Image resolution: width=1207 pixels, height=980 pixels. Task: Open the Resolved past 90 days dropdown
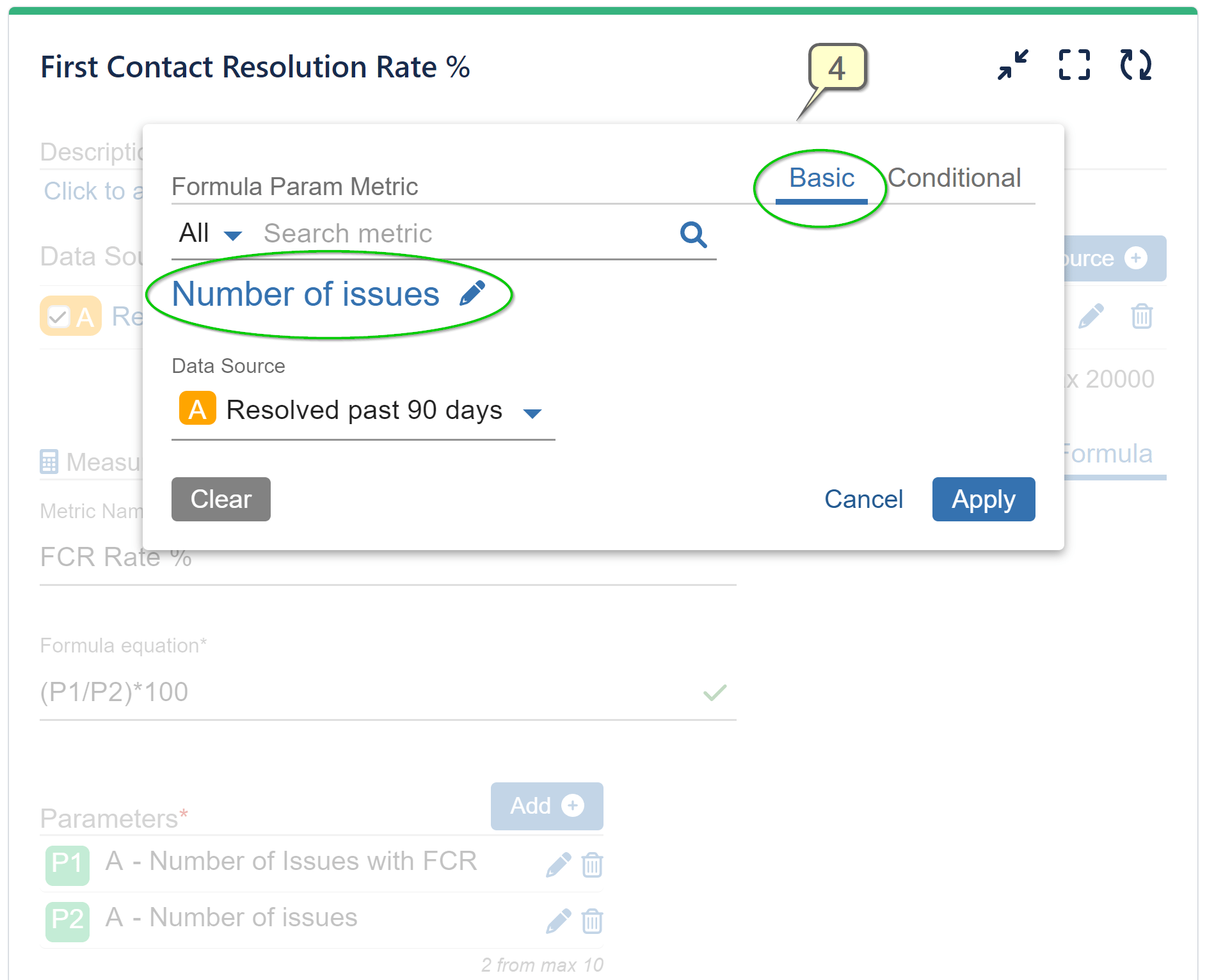click(x=534, y=413)
